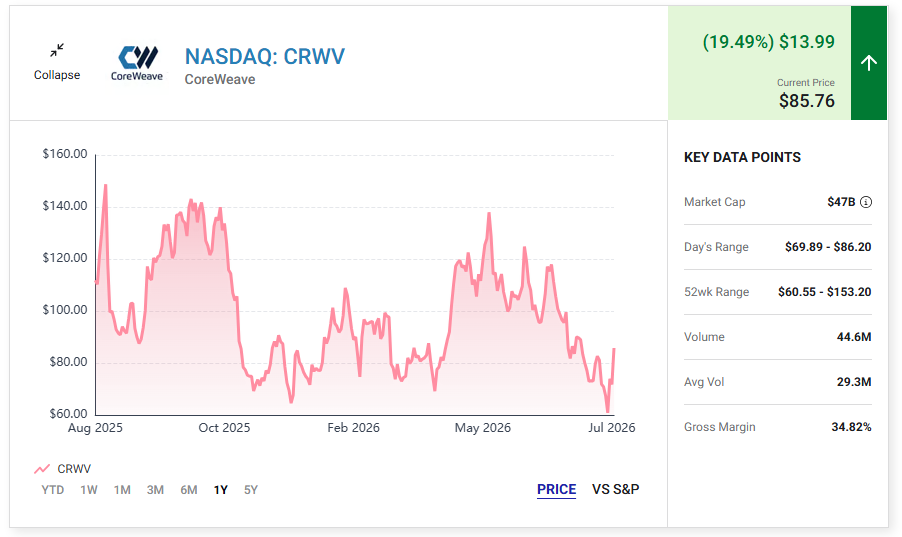The width and height of the screenshot is (902, 537).
Task: Click the Day's Range value $69.89 - $86.20
Action: pyautogui.click(x=828, y=247)
